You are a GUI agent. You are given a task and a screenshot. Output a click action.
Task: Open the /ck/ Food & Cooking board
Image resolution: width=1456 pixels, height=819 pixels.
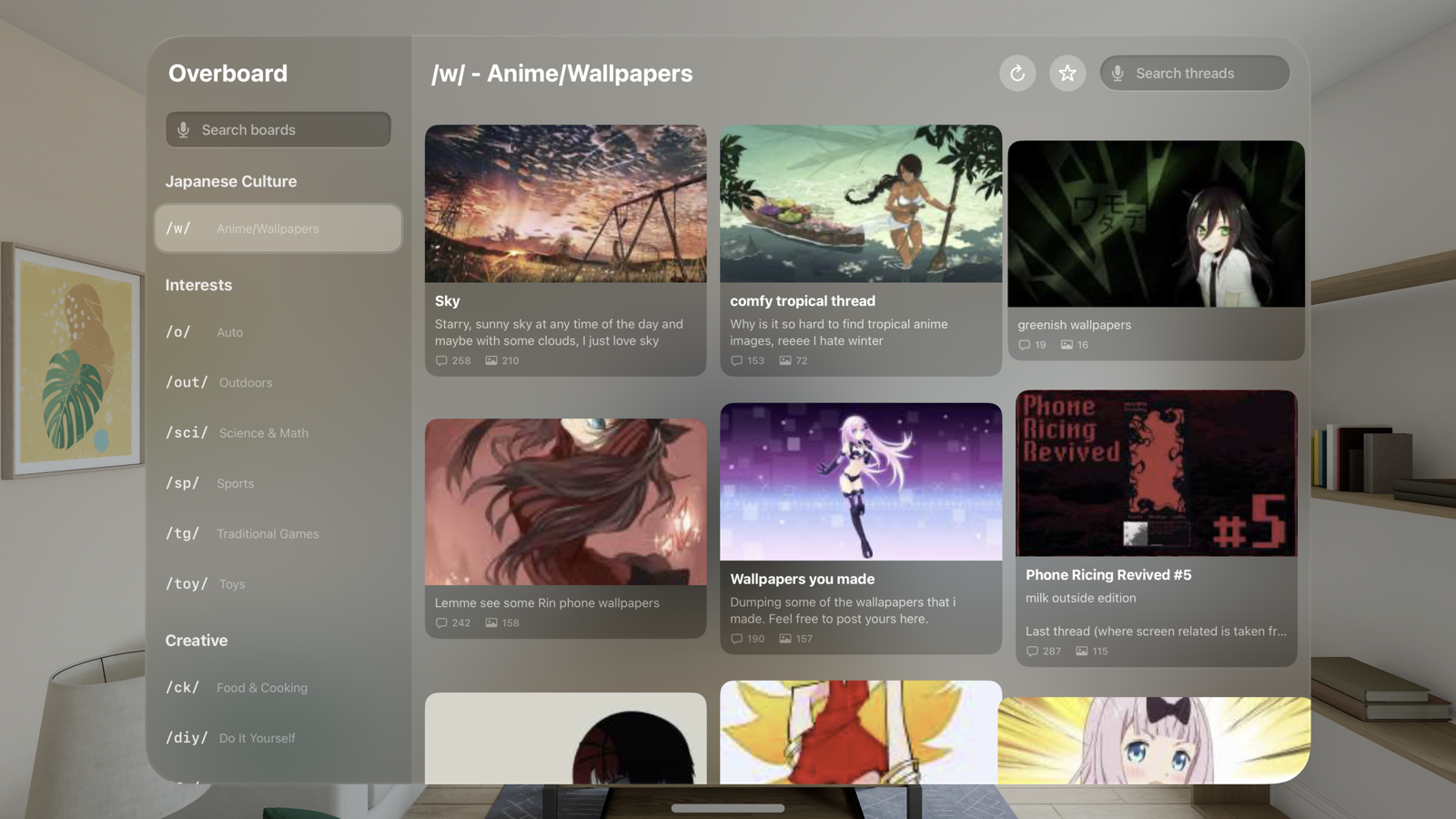coord(261,688)
